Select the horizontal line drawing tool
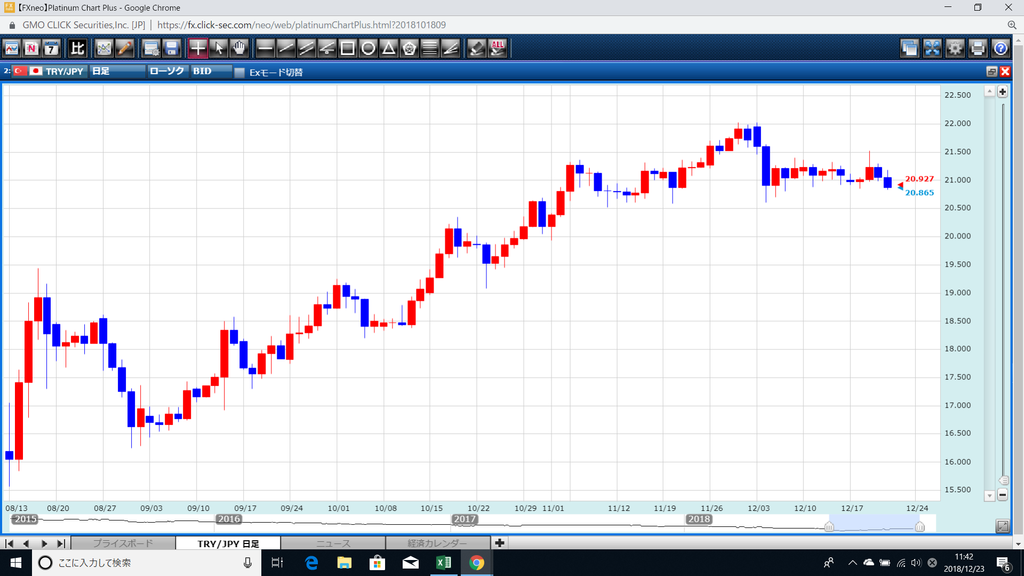Viewport: 1024px width, 576px height. [x=265, y=48]
